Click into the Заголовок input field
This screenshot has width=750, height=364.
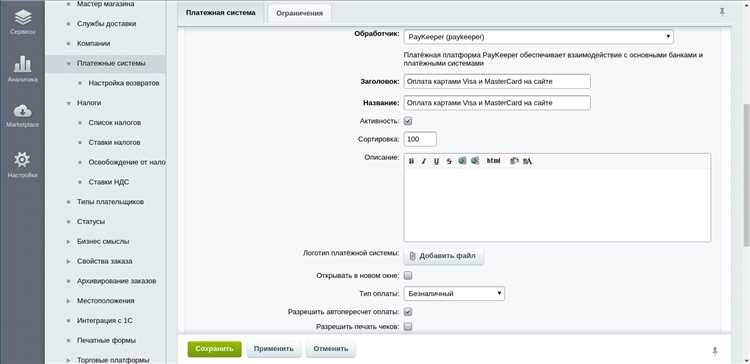497,82
